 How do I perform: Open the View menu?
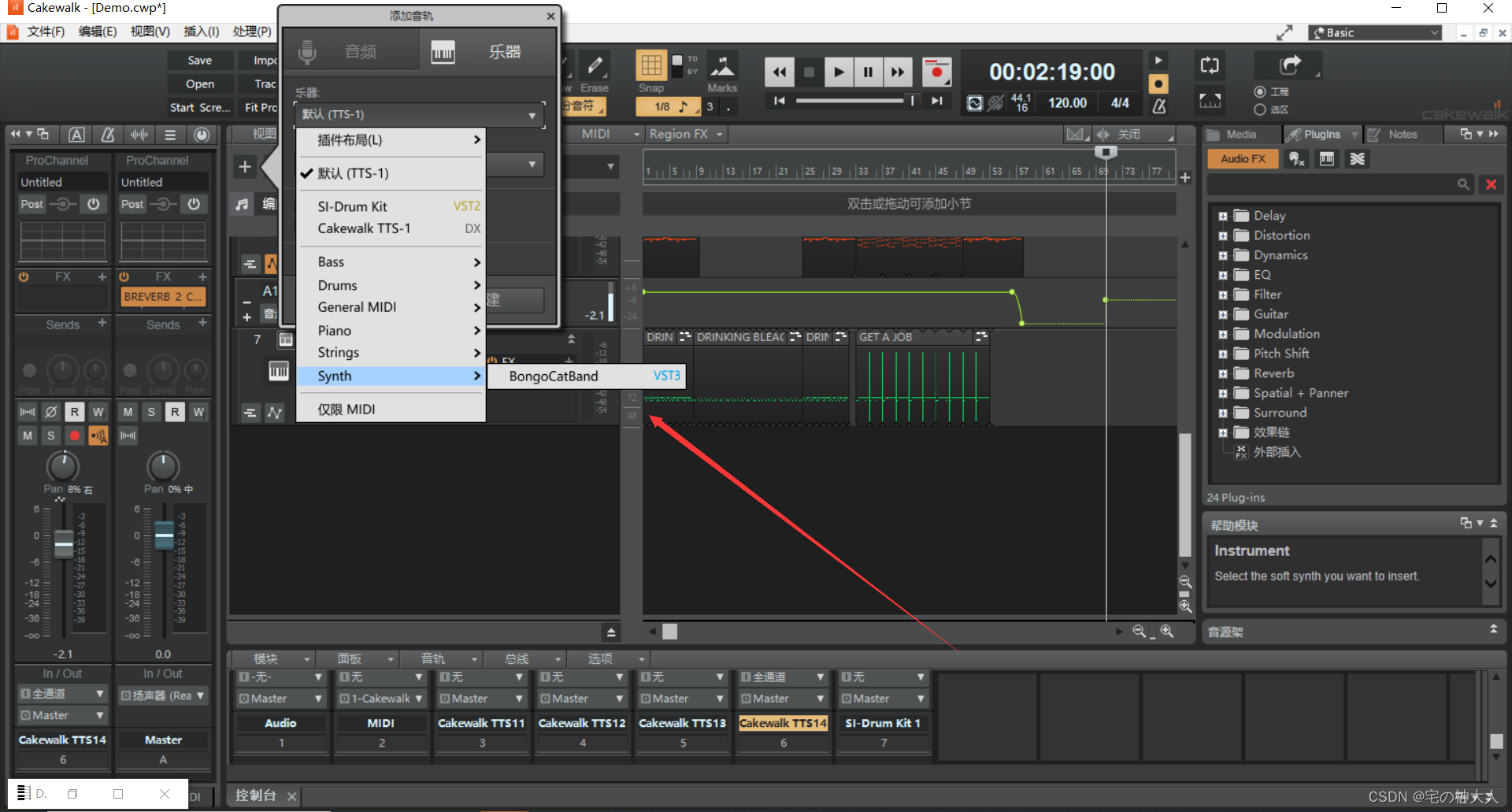[150, 32]
